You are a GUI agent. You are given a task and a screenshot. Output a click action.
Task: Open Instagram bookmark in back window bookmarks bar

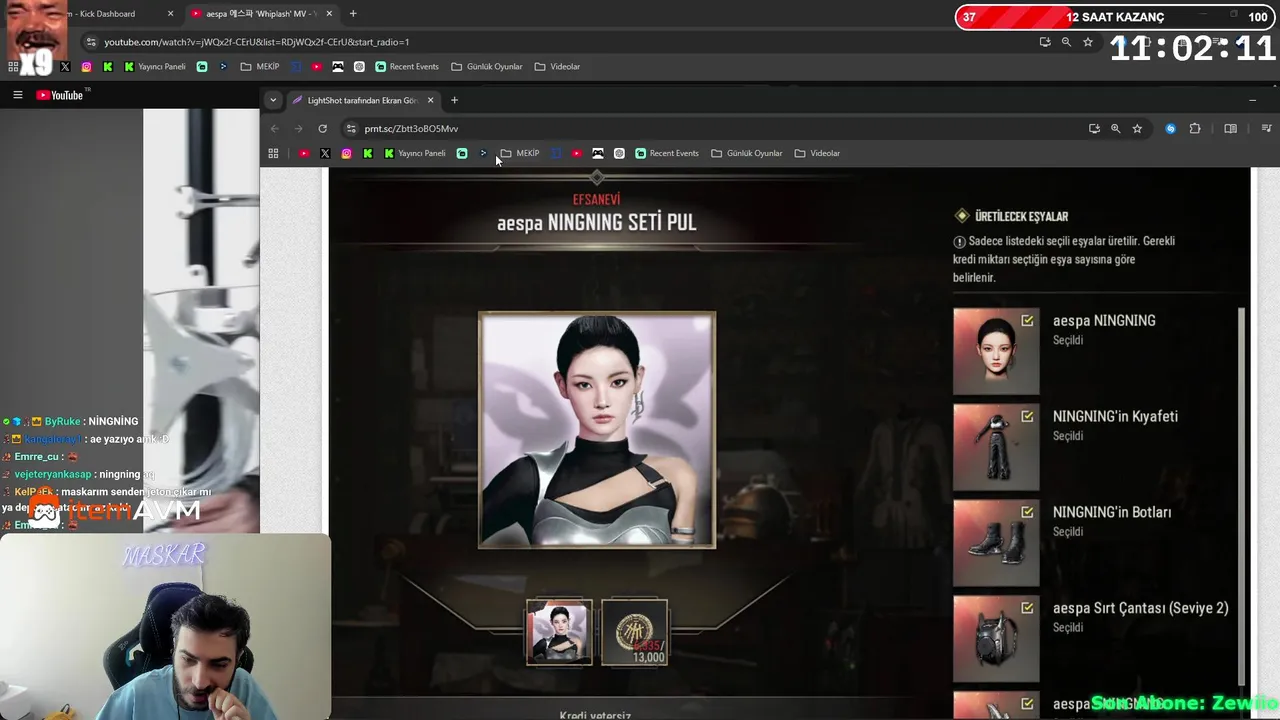click(86, 67)
